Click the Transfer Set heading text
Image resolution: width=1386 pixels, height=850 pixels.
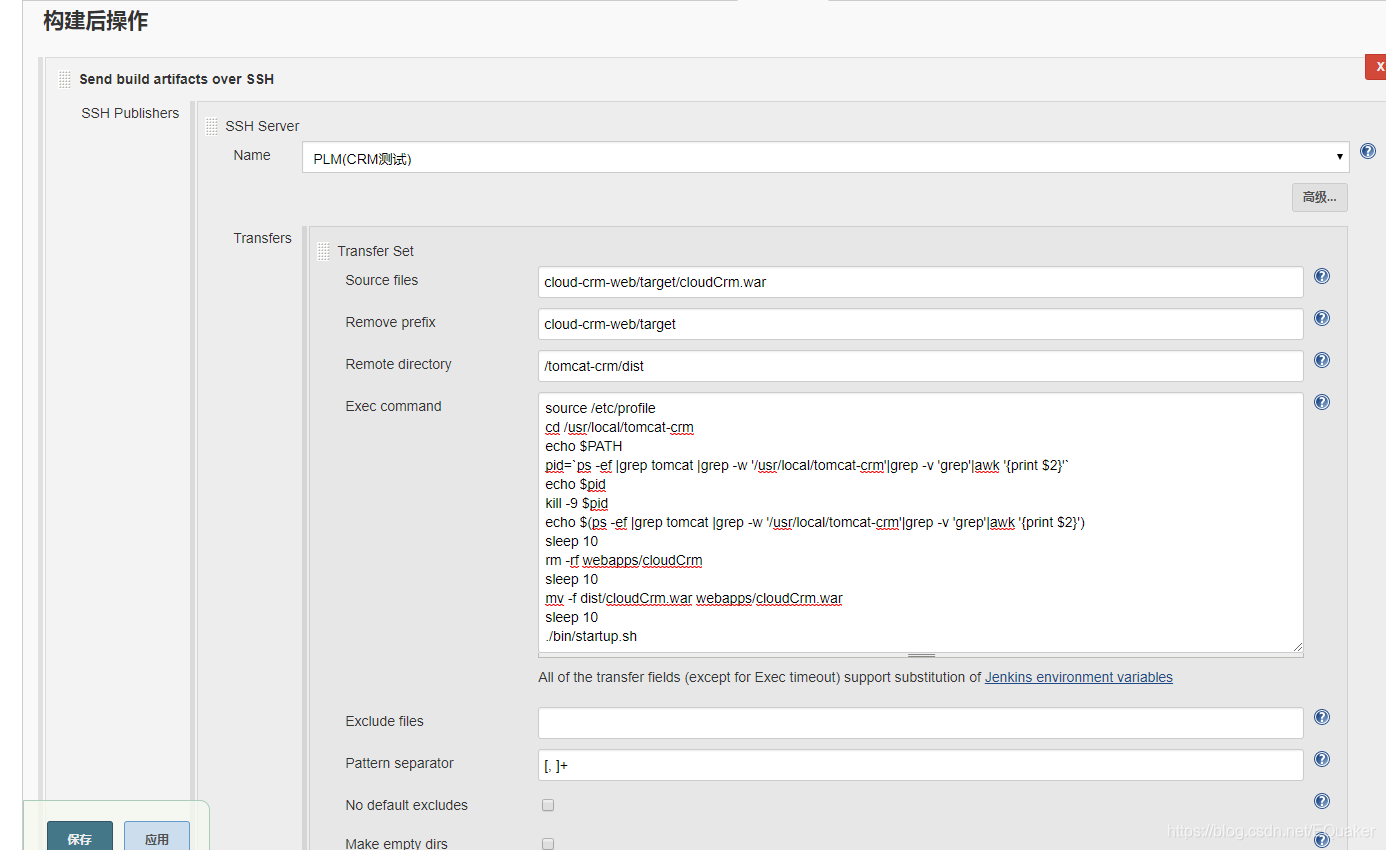click(x=375, y=251)
